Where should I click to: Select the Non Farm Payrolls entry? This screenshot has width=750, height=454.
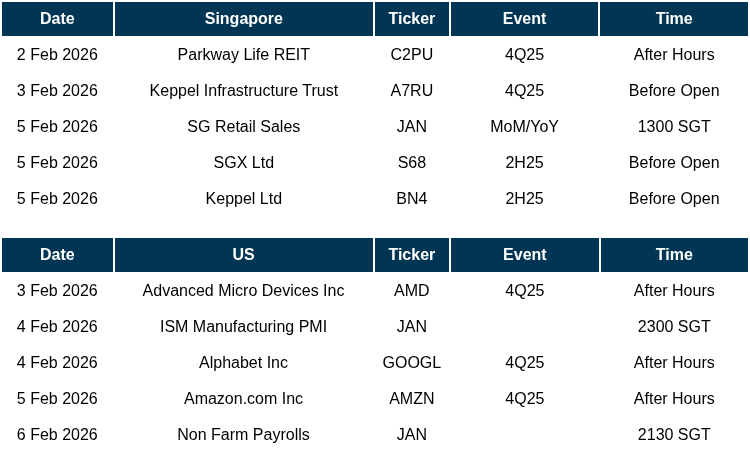coord(243,435)
